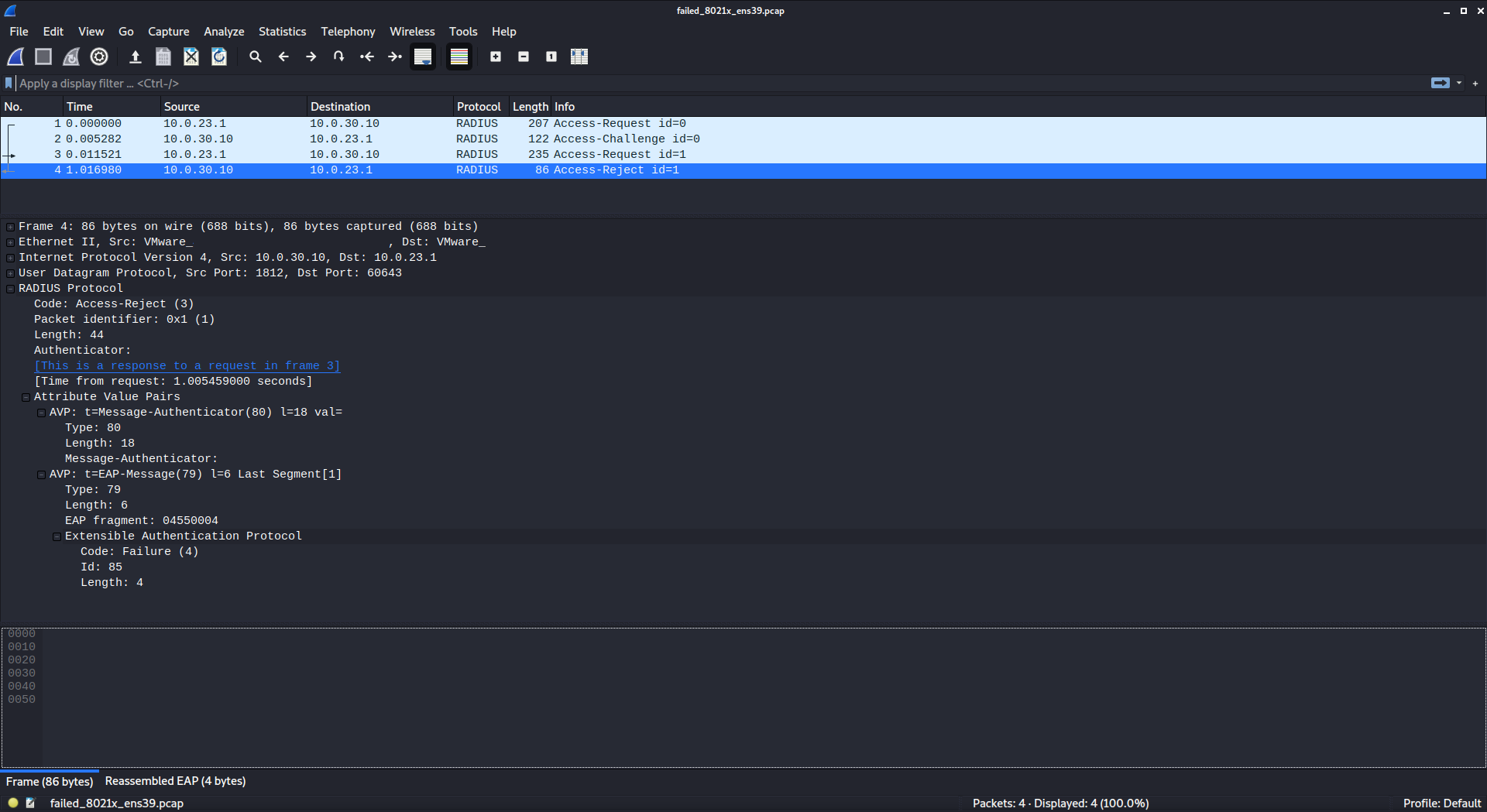Switch to Reassembled EAP tab
The image size is (1487, 812).
tap(175, 781)
